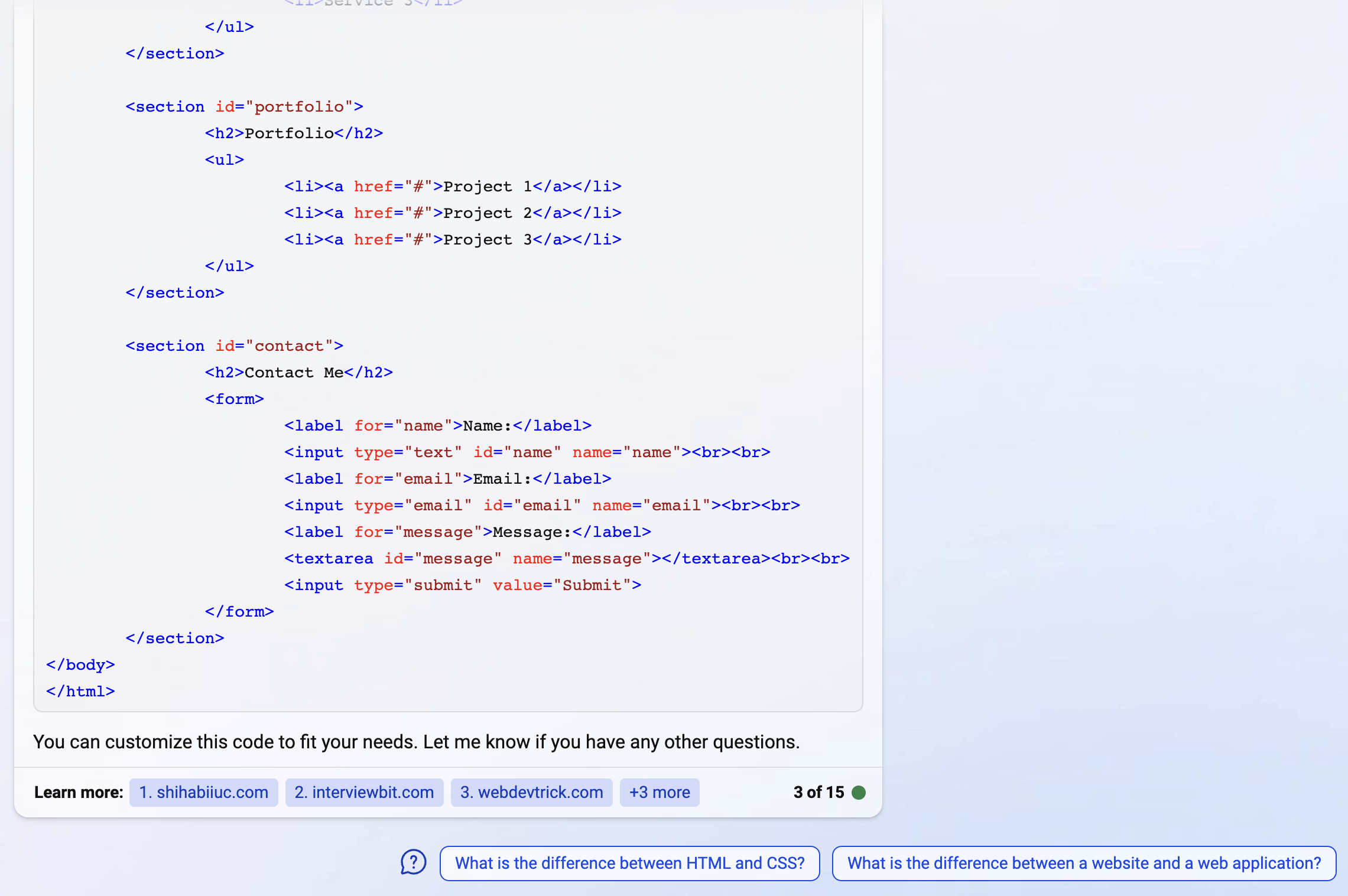1348x896 pixels.
Task: Click the green status dot beside "3 of 15"
Action: tap(859, 792)
